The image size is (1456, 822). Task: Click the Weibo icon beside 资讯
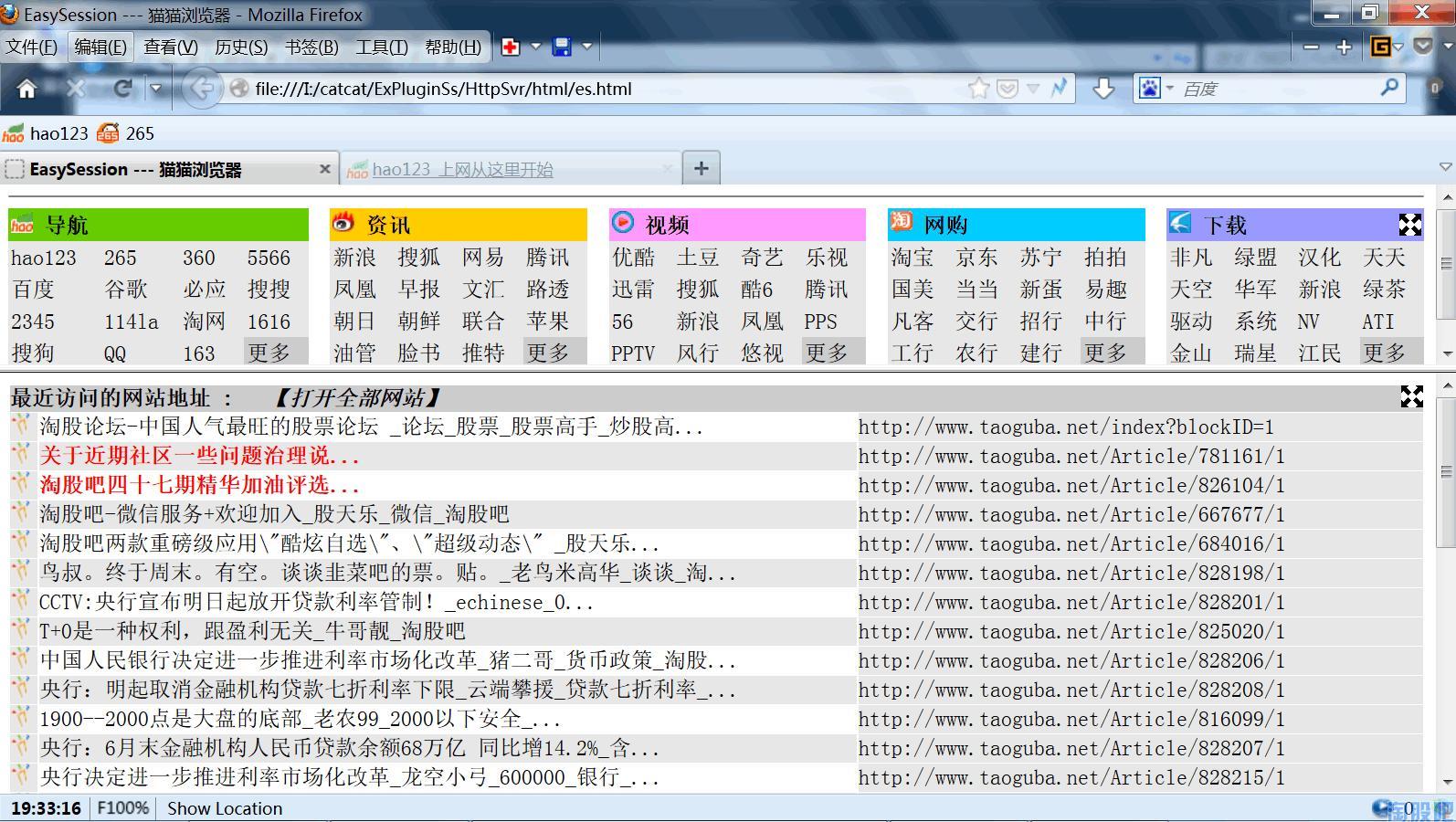(343, 222)
